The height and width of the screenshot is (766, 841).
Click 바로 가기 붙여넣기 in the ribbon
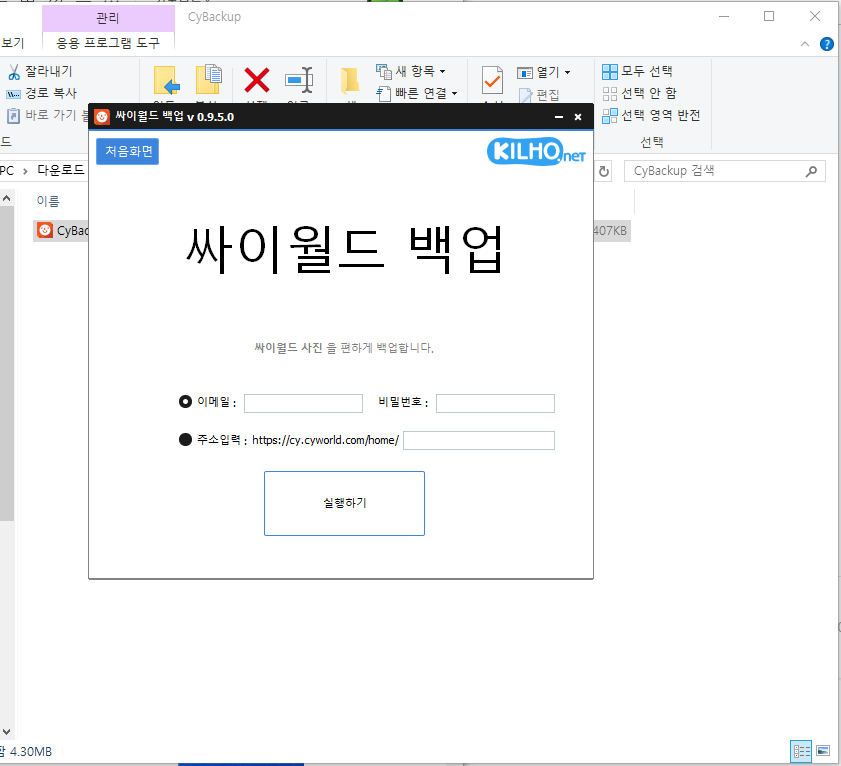[x=47, y=115]
